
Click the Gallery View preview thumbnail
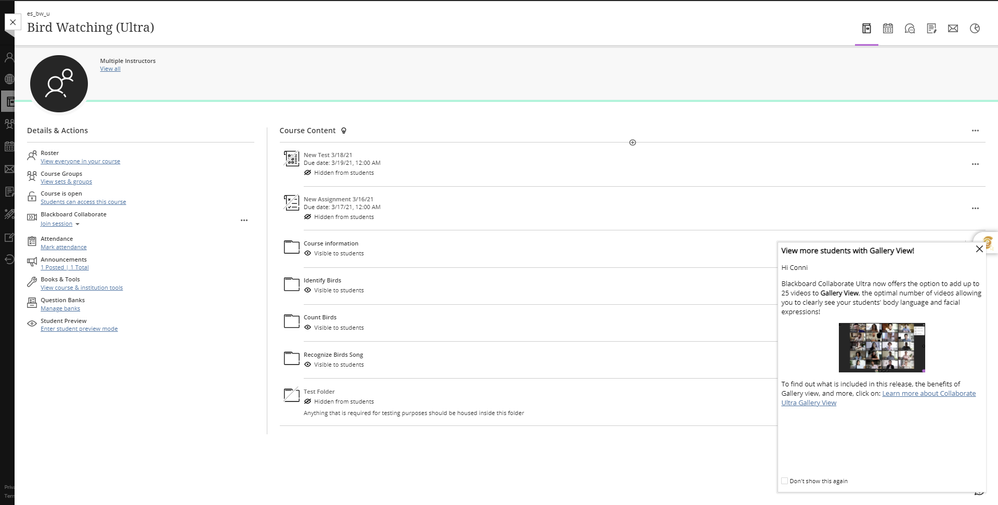[x=882, y=347]
